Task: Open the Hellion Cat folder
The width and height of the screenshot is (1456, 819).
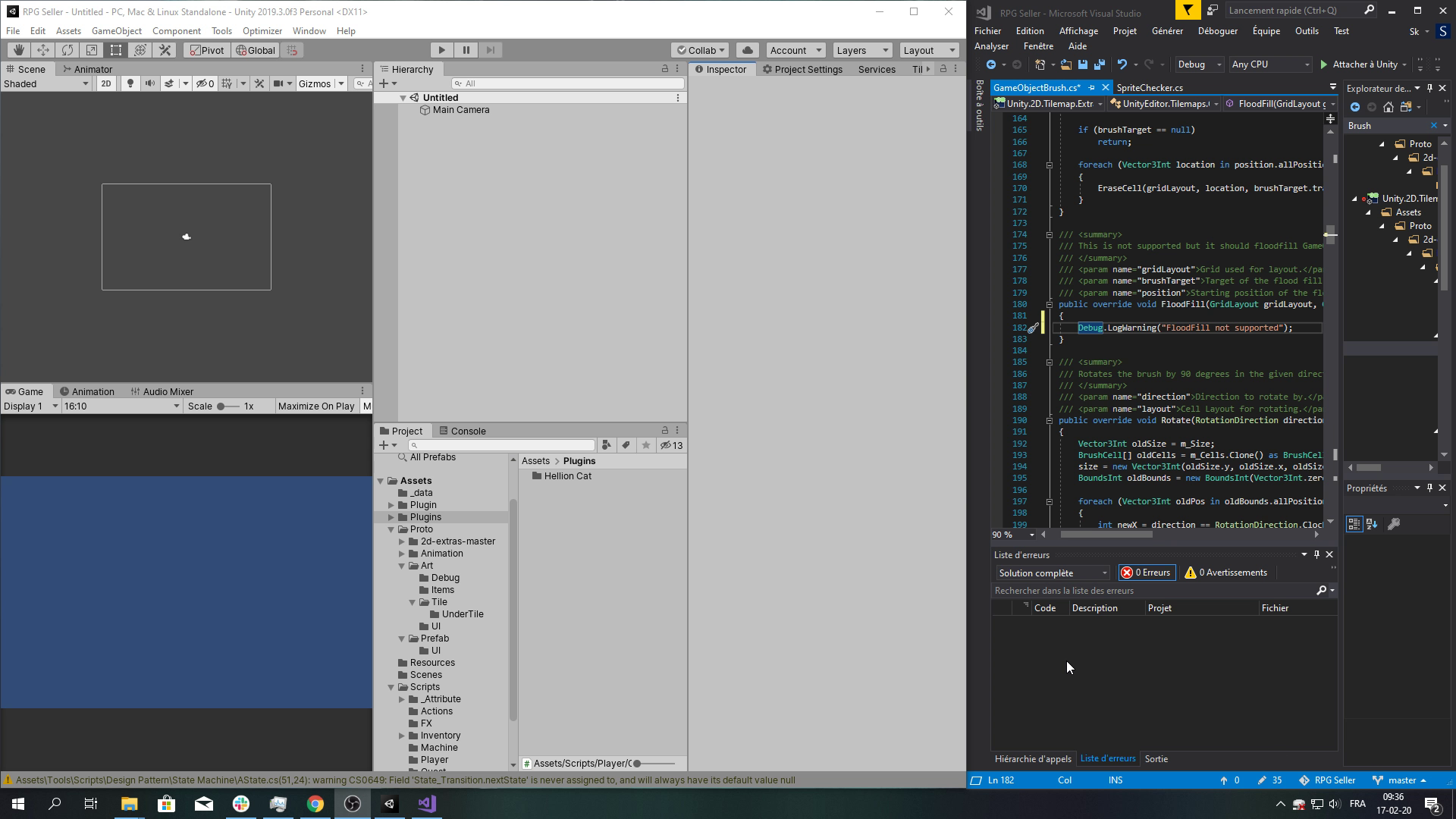Action: point(561,476)
